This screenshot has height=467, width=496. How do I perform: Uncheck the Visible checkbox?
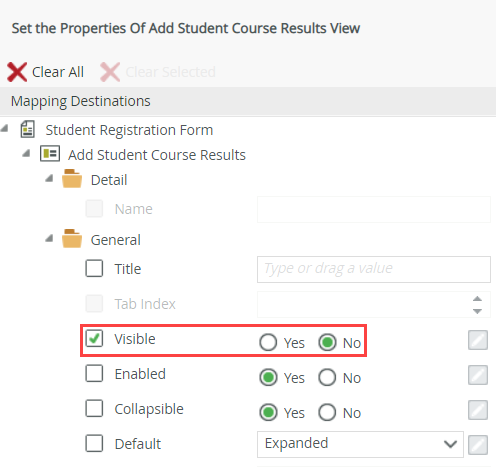(94, 338)
